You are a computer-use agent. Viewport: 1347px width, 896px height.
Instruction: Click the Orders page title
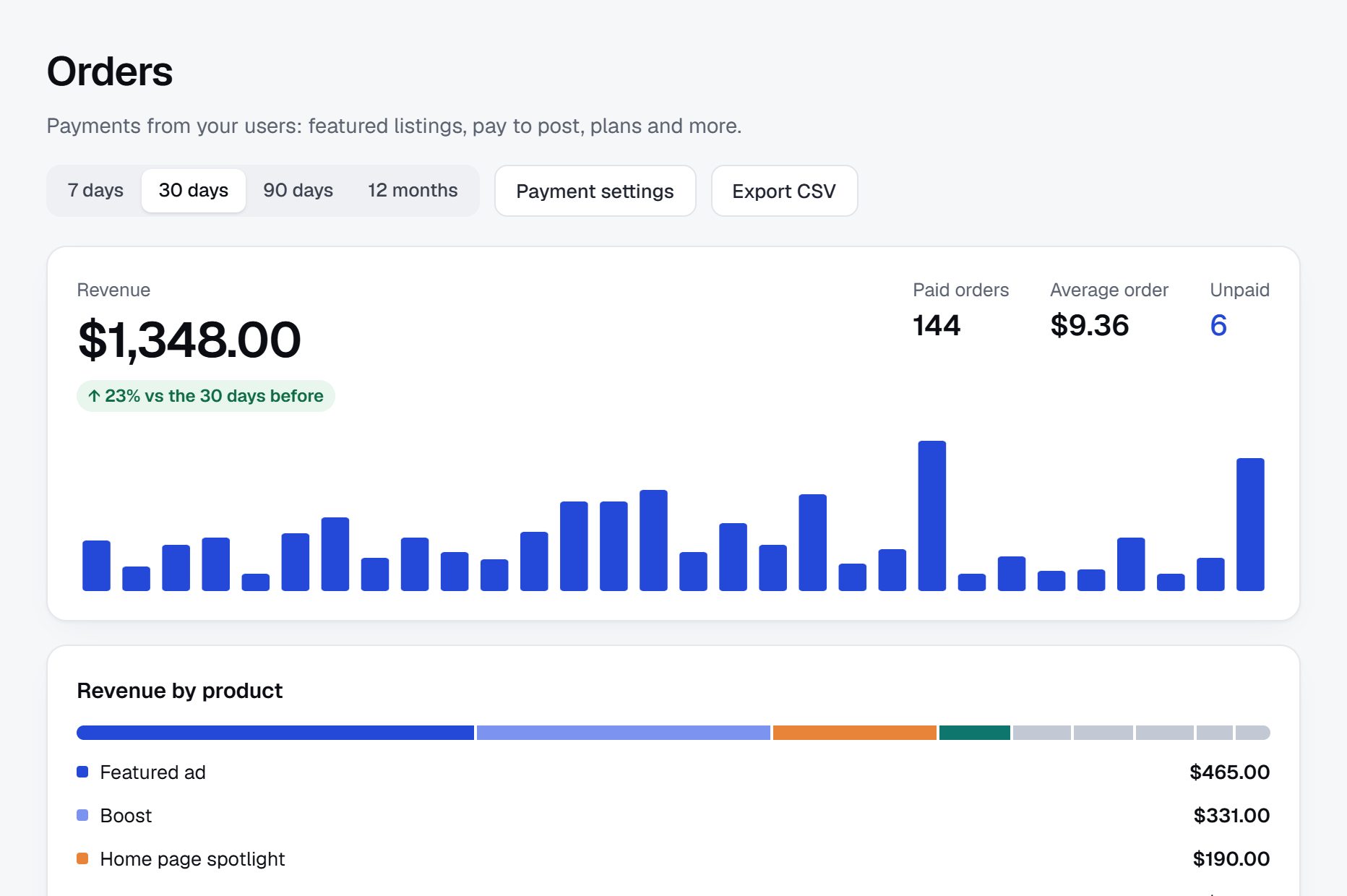(x=110, y=72)
